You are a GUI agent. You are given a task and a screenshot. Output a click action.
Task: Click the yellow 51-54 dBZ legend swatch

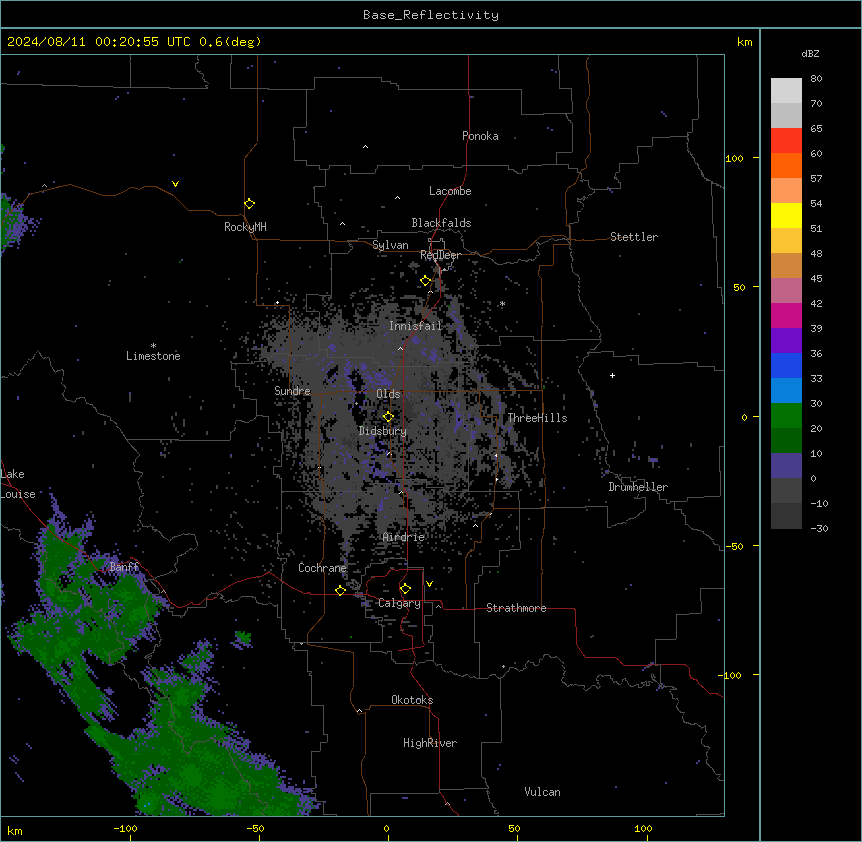(786, 216)
